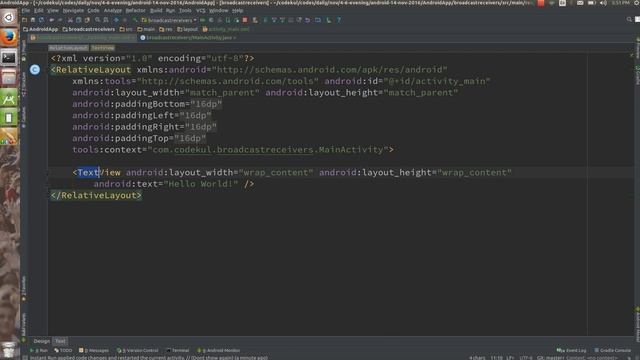This screenshot has height=360, width=640.
Task: Open the Refactor menu
Action: pos(136,11)
